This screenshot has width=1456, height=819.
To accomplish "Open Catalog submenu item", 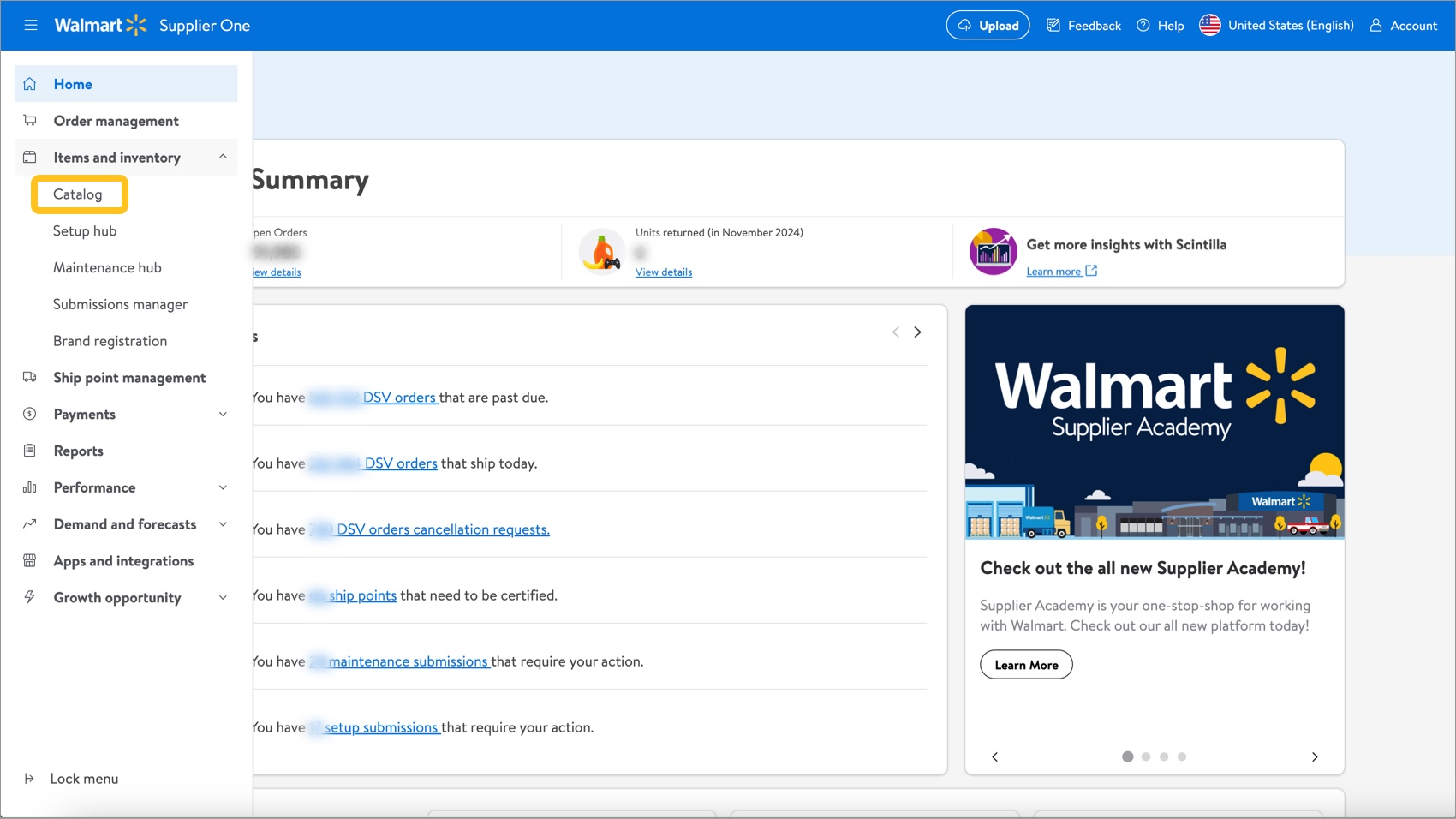I will [x=80, y=194].
